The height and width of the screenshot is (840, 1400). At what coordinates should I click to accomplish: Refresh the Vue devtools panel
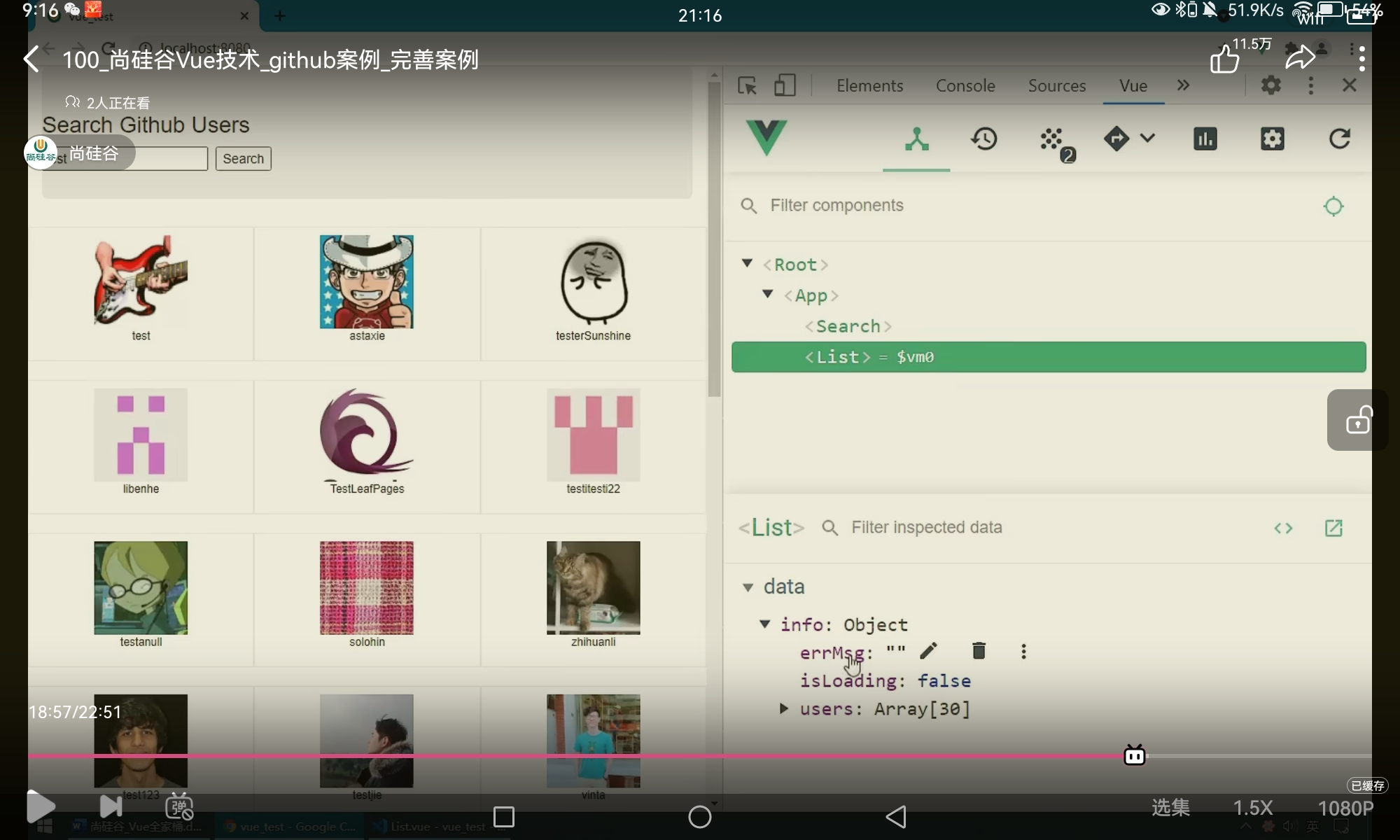pyautogui.click(x=1339, y=139)
